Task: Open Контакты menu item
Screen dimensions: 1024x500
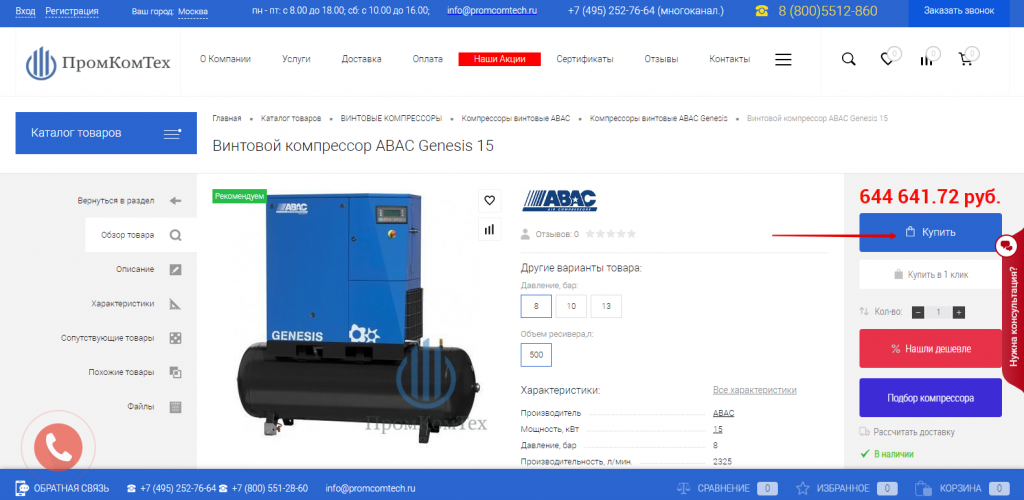Action: click(729, 59)
